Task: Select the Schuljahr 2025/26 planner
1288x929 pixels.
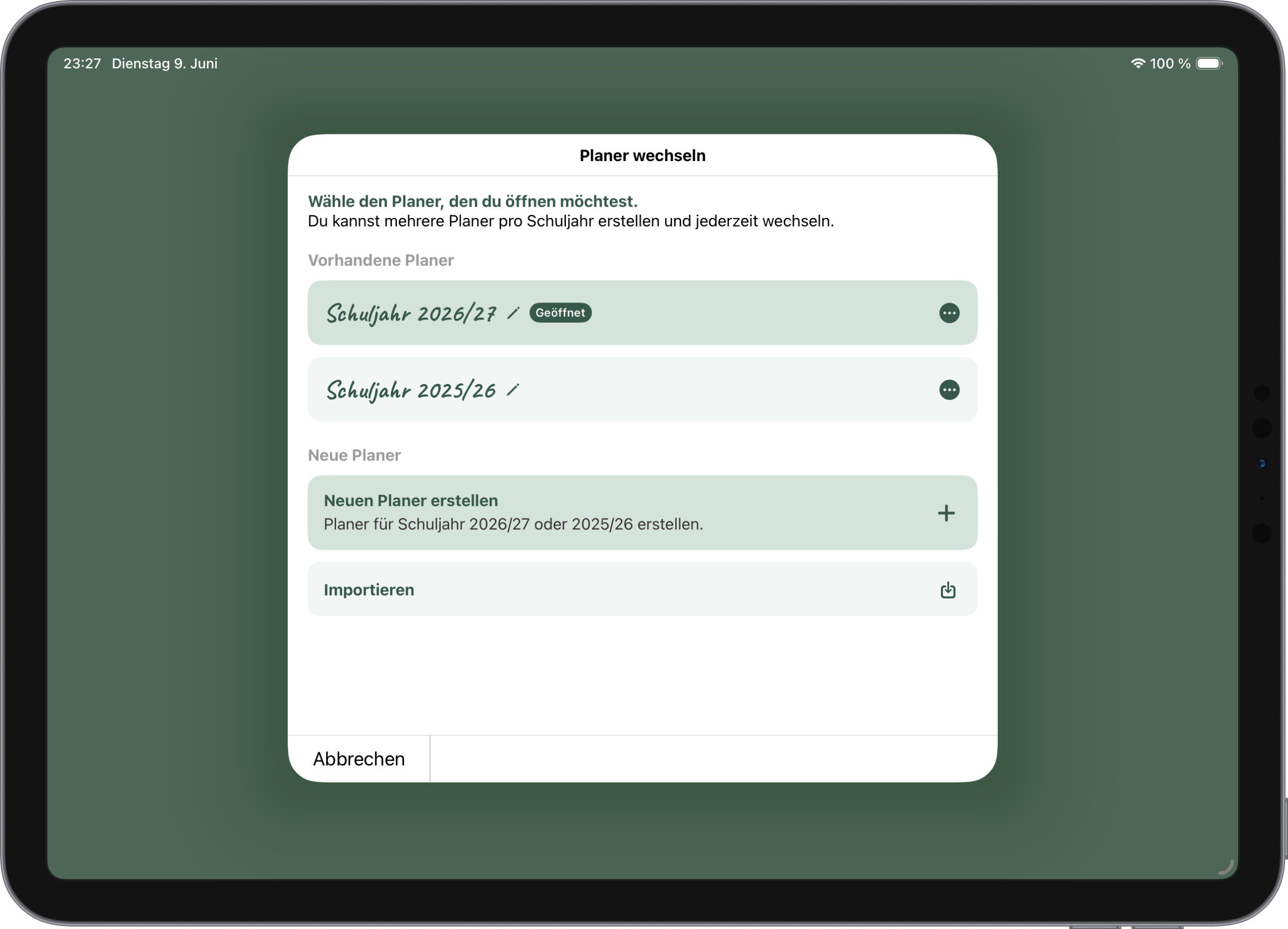Action: pyautogui.click(x=642, y=390)
